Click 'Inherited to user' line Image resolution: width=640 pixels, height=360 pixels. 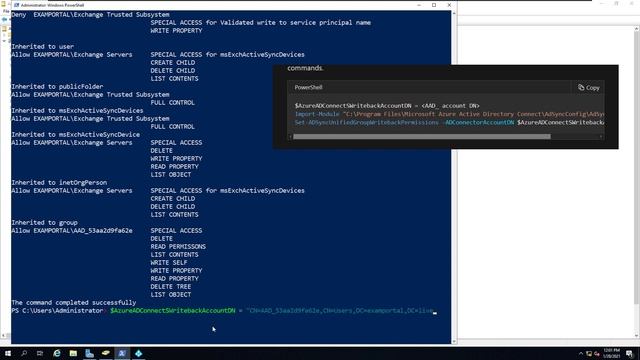click(42, 47)
